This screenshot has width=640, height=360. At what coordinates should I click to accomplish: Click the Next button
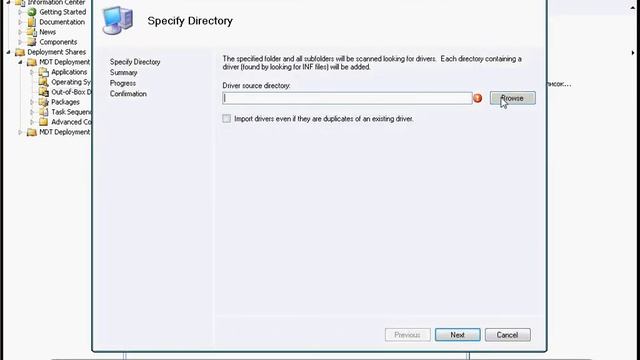point(458,335)
